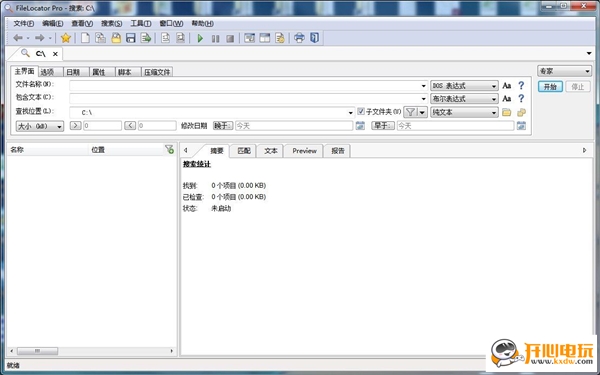Click the multiple folders icon beside browse

point(521,112)
